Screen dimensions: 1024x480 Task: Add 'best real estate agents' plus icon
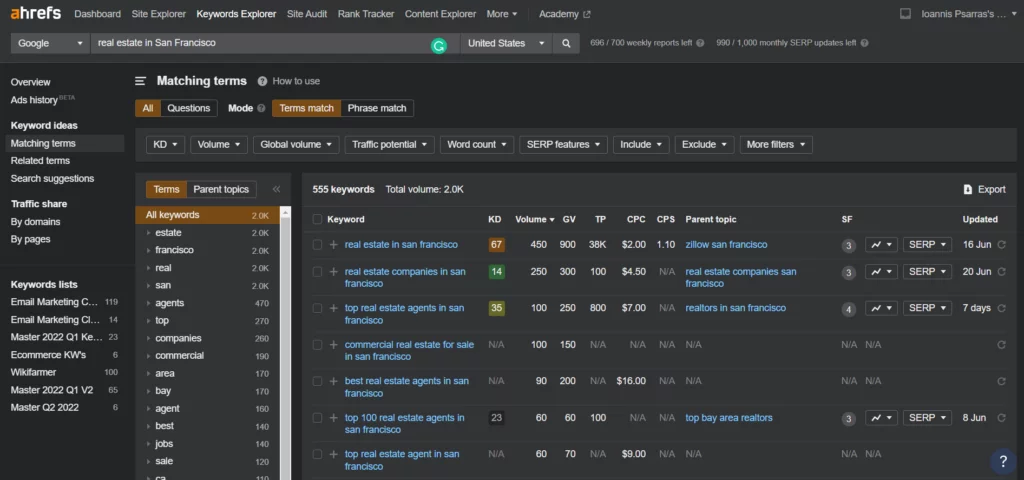click(334, 381)
